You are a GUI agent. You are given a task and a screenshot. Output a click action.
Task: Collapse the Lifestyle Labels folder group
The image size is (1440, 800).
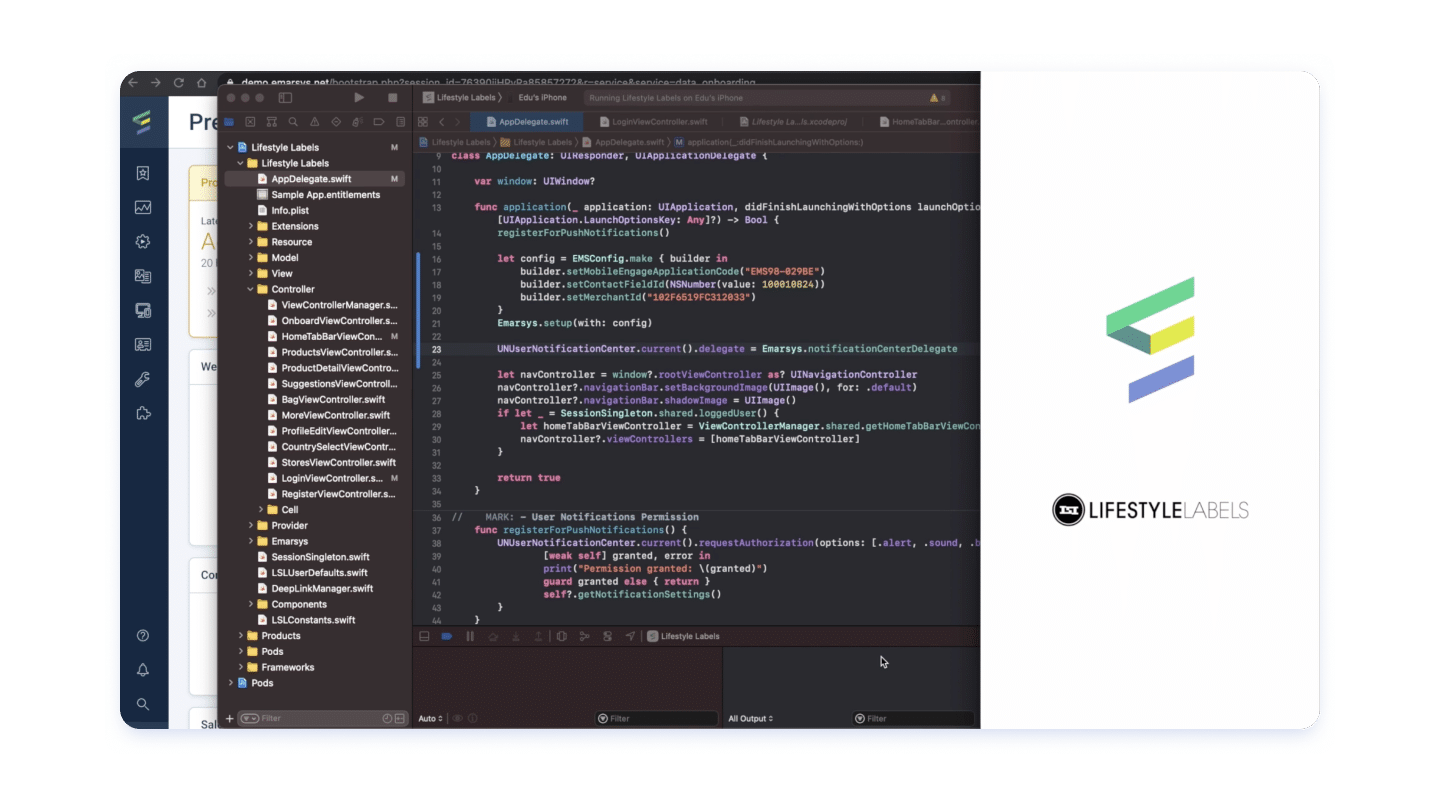coord(240,163)
